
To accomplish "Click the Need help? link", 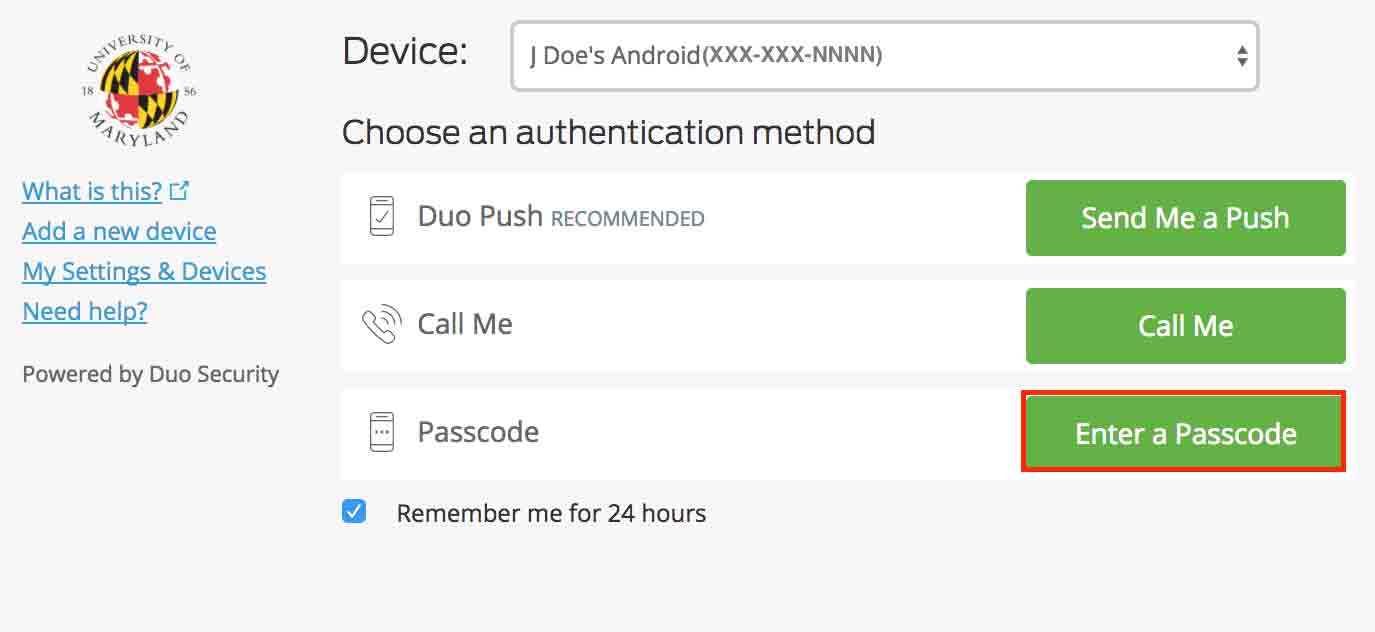I will point(84,310).
